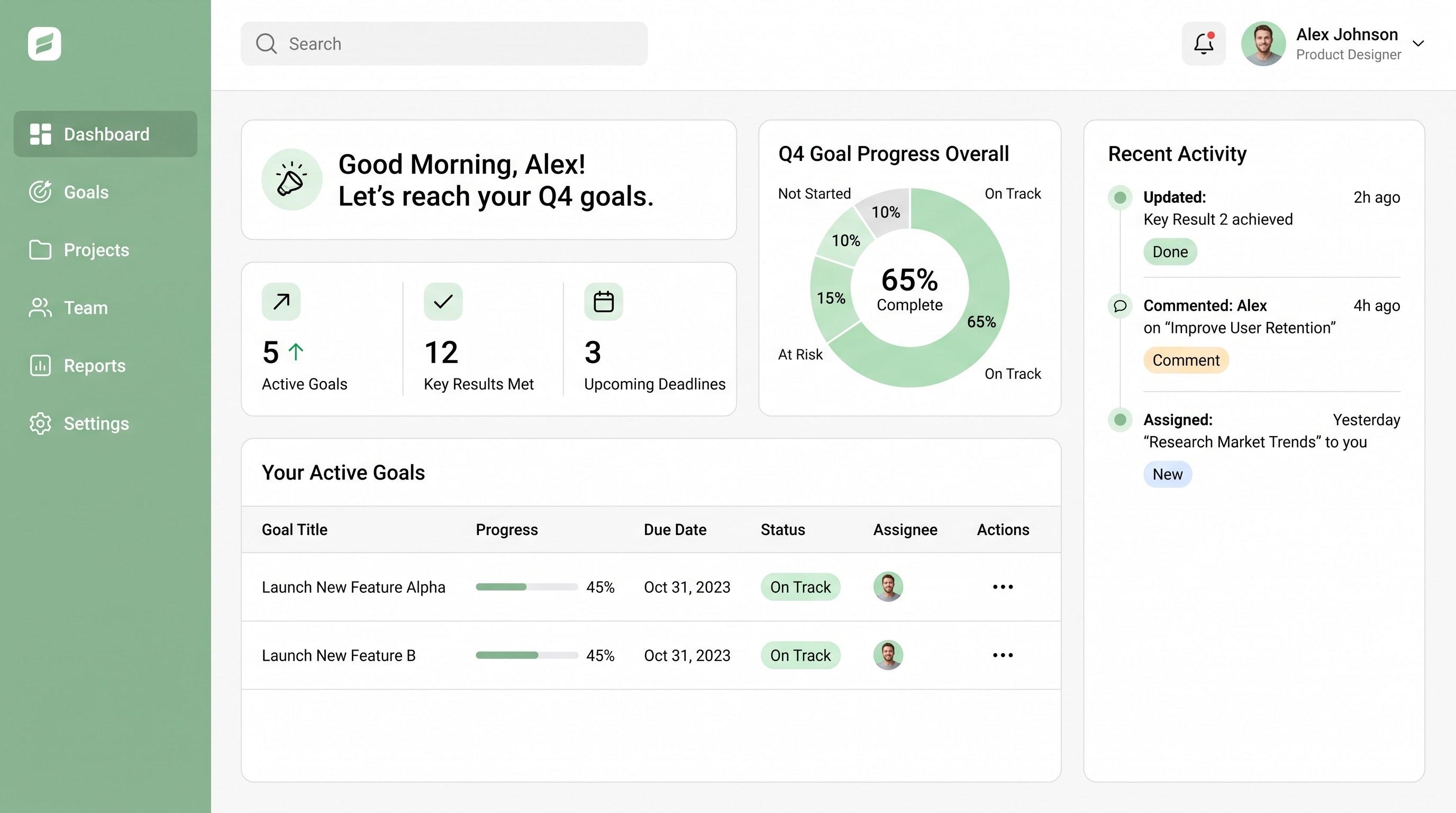Click the Updated activity green dot marker
This screenshot has width=1456, height=813.
1120,197
